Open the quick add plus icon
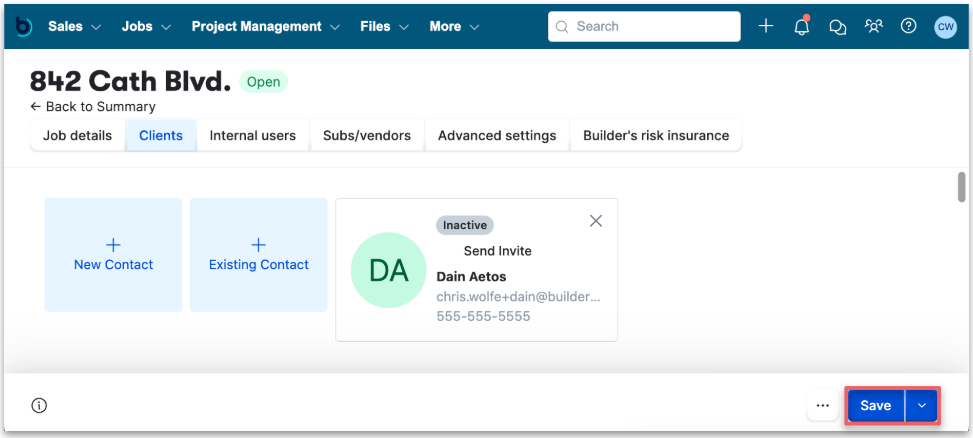 [766, 26]
